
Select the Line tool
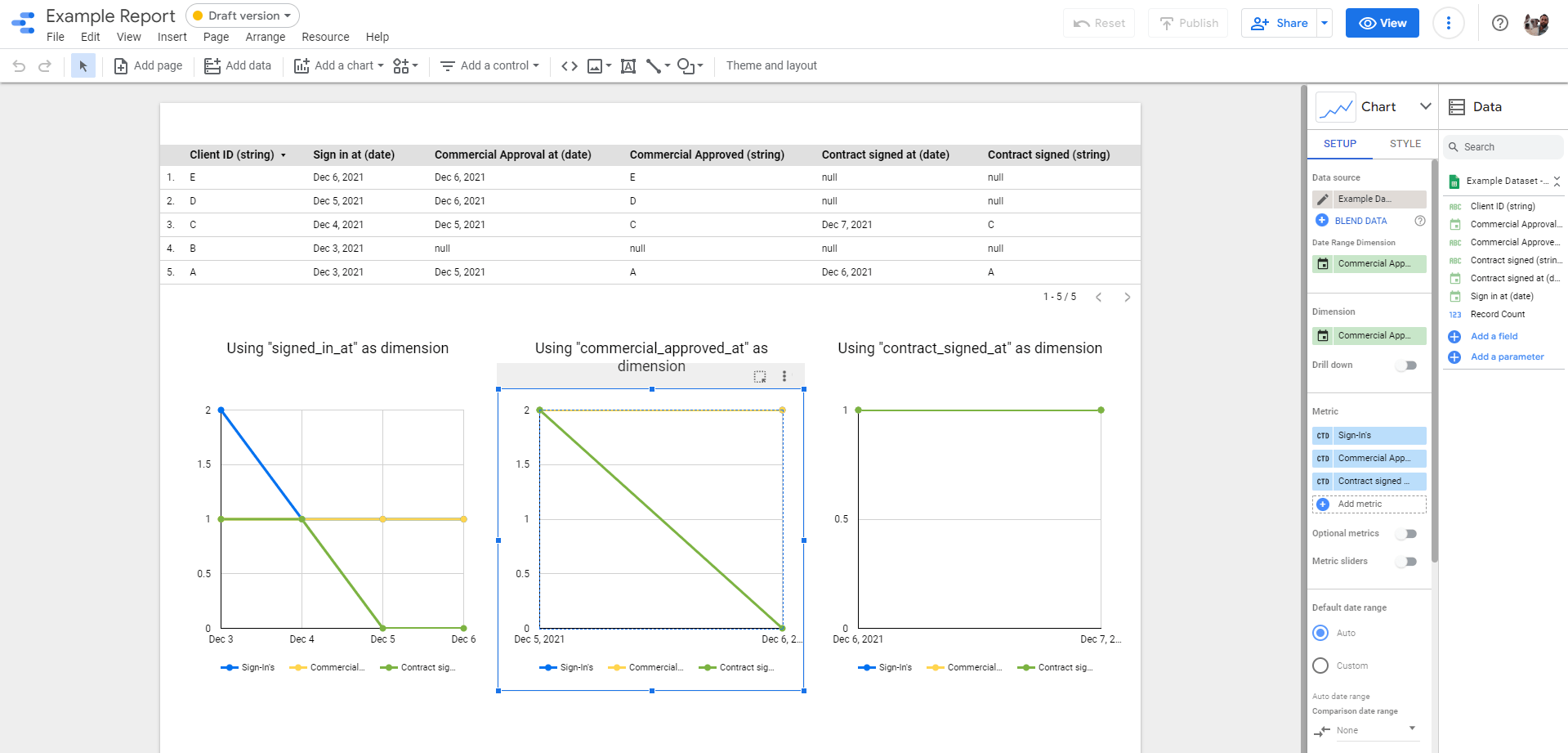click(654, 65)
